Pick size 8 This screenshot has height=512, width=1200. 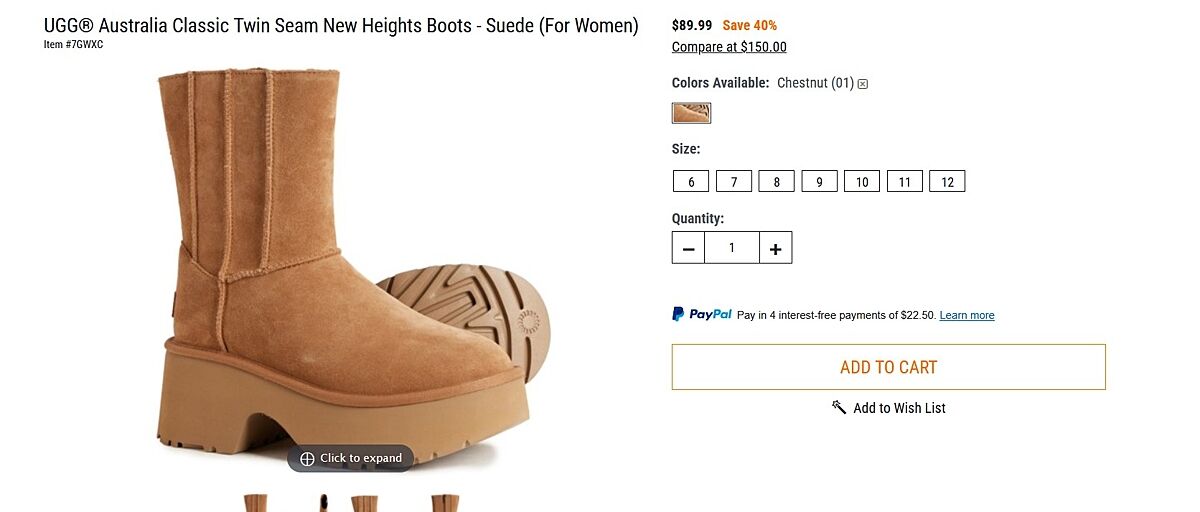776,182
